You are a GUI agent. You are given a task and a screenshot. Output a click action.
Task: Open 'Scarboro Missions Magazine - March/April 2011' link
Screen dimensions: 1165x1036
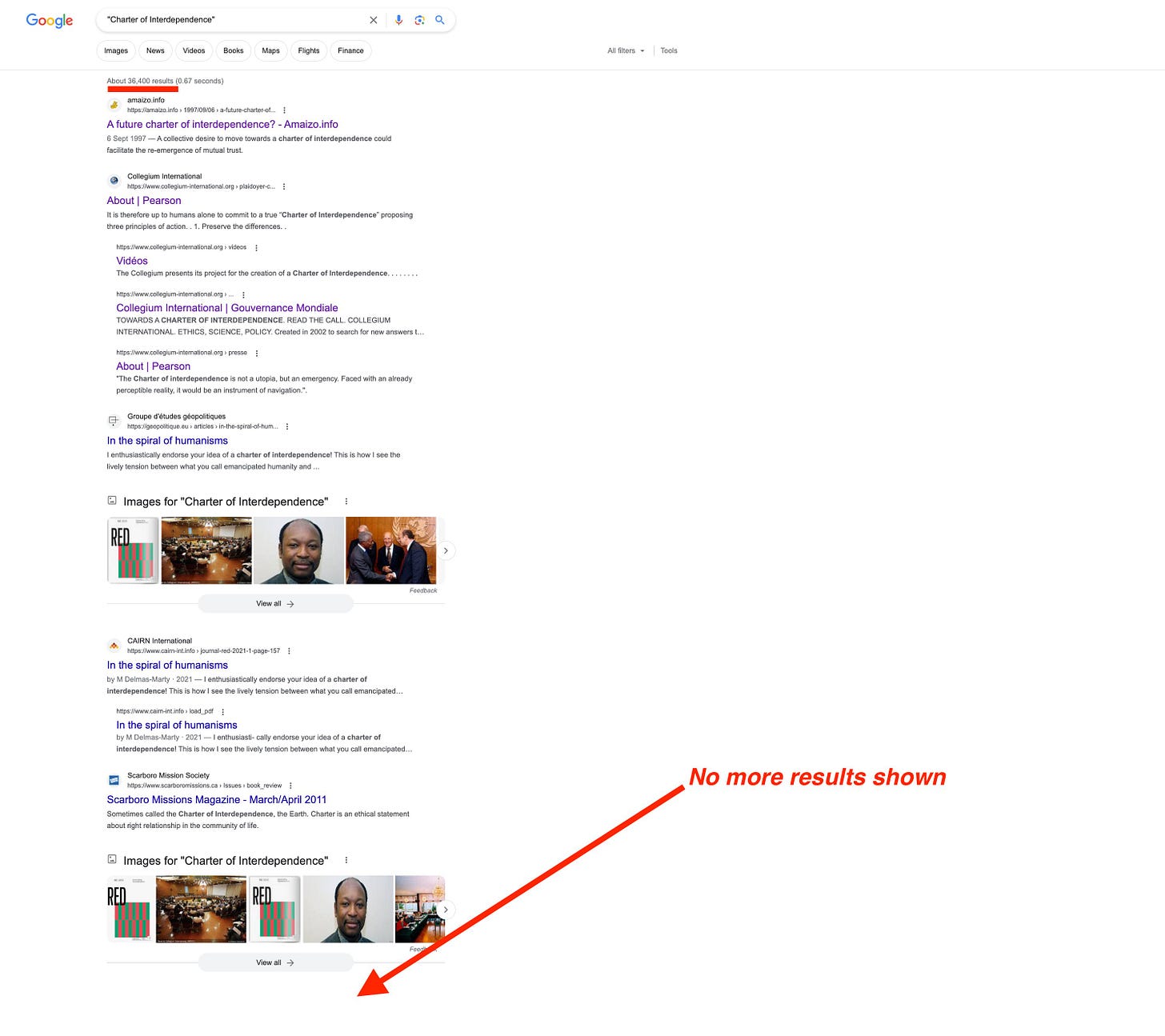pyautogui.click(x=217, y=800)
